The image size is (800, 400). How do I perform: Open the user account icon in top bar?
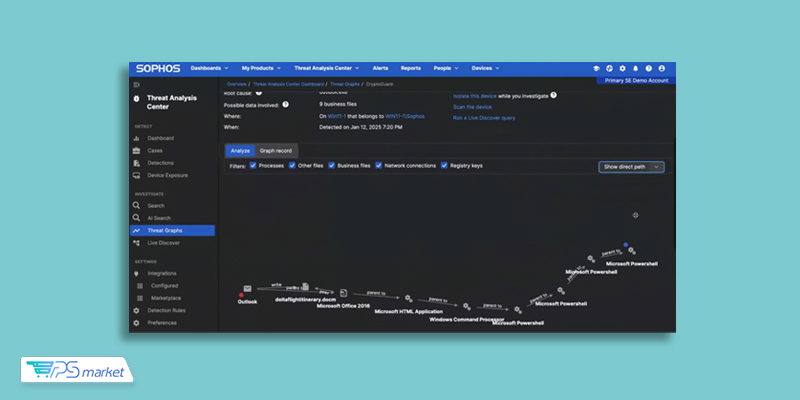[661, 68]
